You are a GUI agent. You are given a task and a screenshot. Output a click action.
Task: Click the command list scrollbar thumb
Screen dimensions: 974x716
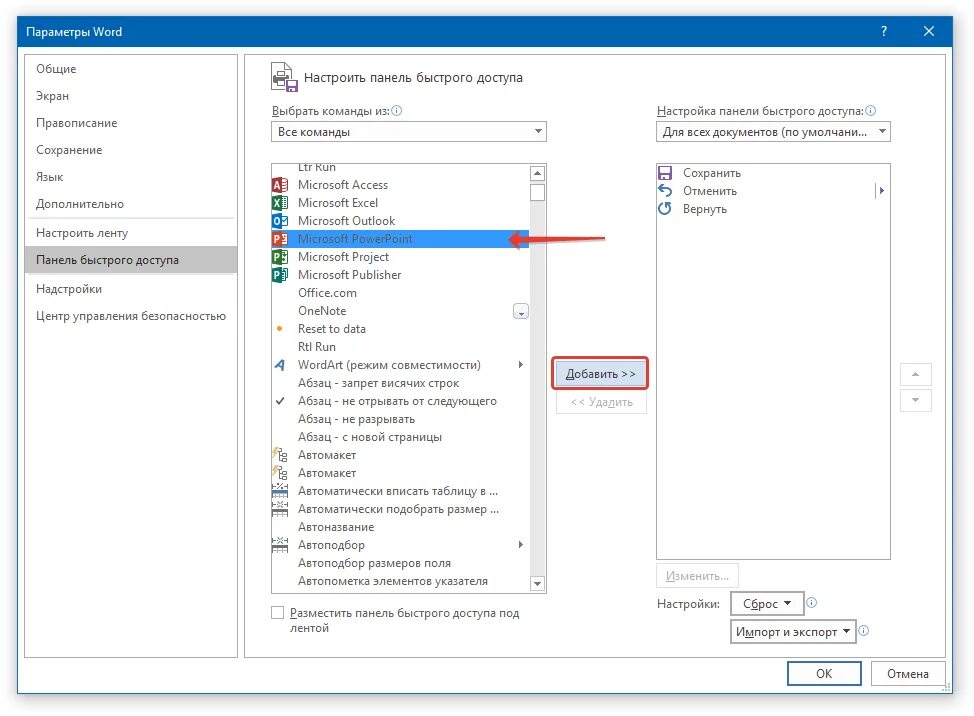537,193
